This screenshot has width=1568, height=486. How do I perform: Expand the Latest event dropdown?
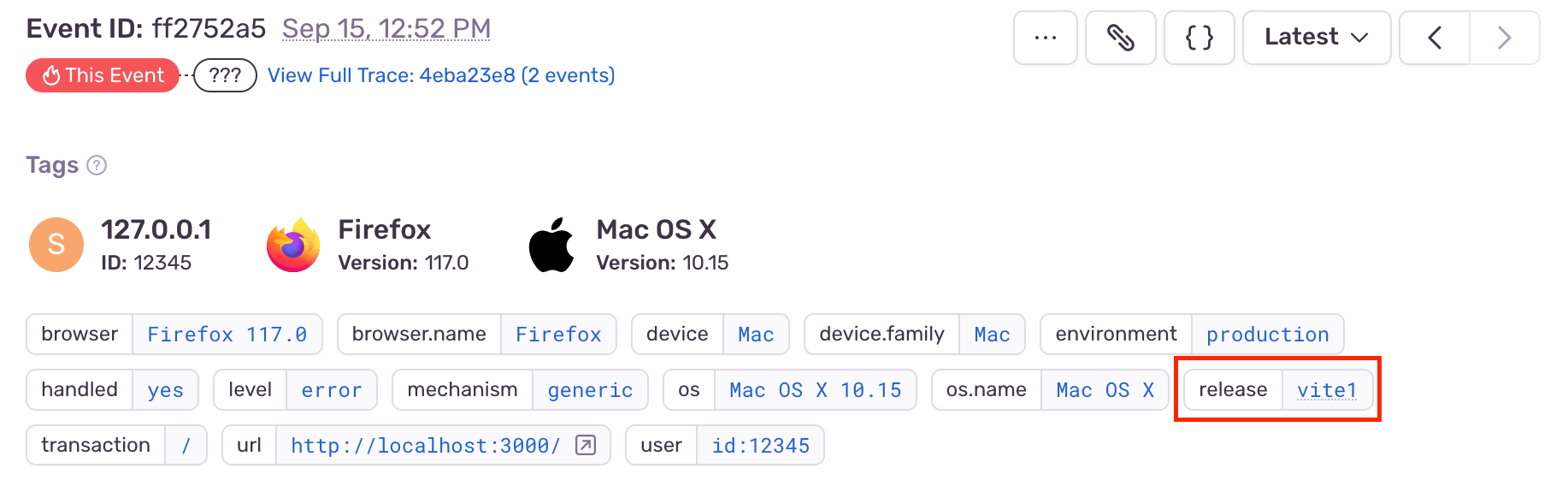tap(1316, 38)
